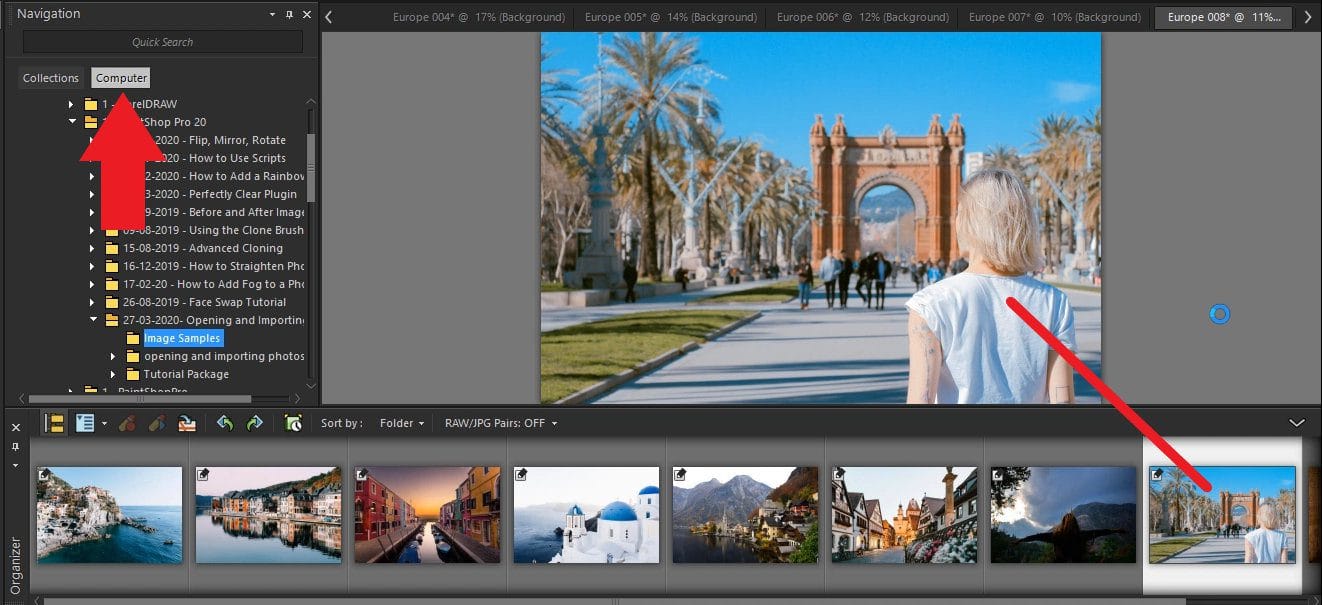
Task: Open the Sort by Folder dropdown
Action: 399,423
